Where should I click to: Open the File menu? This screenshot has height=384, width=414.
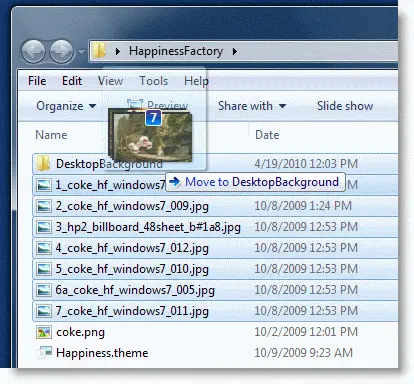click(x=37, y=81)
